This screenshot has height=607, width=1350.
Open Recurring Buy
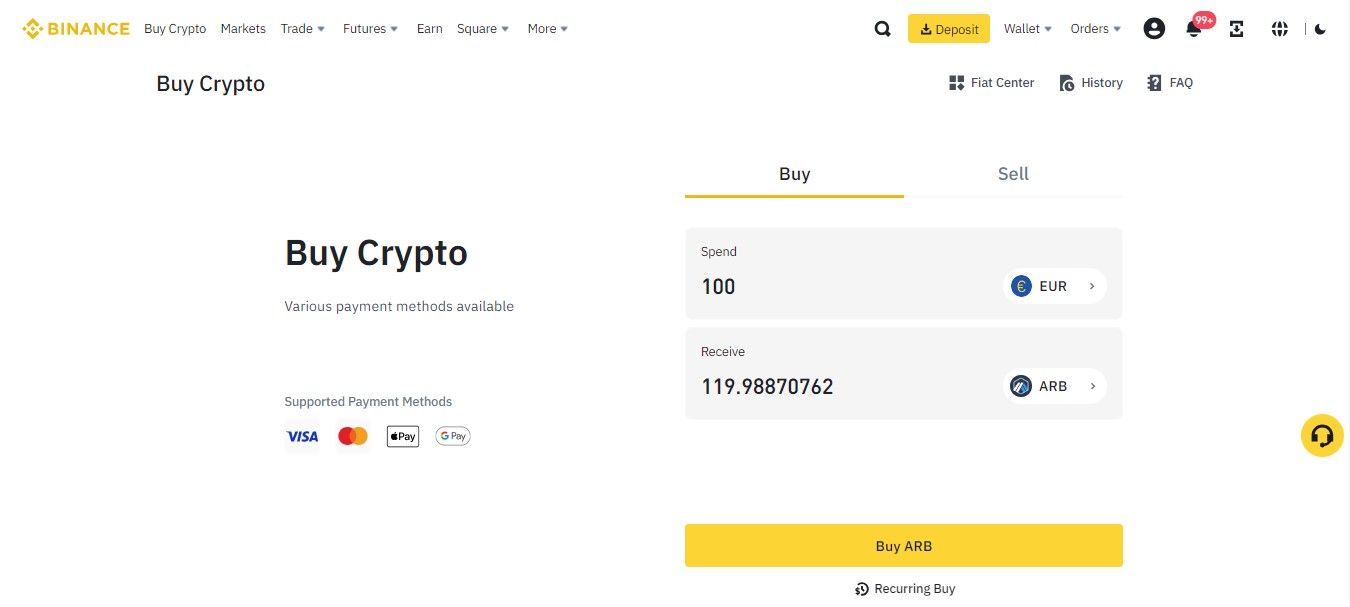pos(903,588)
